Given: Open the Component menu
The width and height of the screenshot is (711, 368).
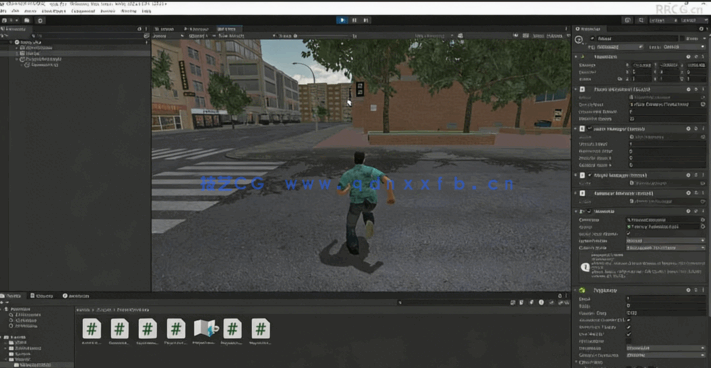Looking at the screenshot, I should tap(83, 10).
